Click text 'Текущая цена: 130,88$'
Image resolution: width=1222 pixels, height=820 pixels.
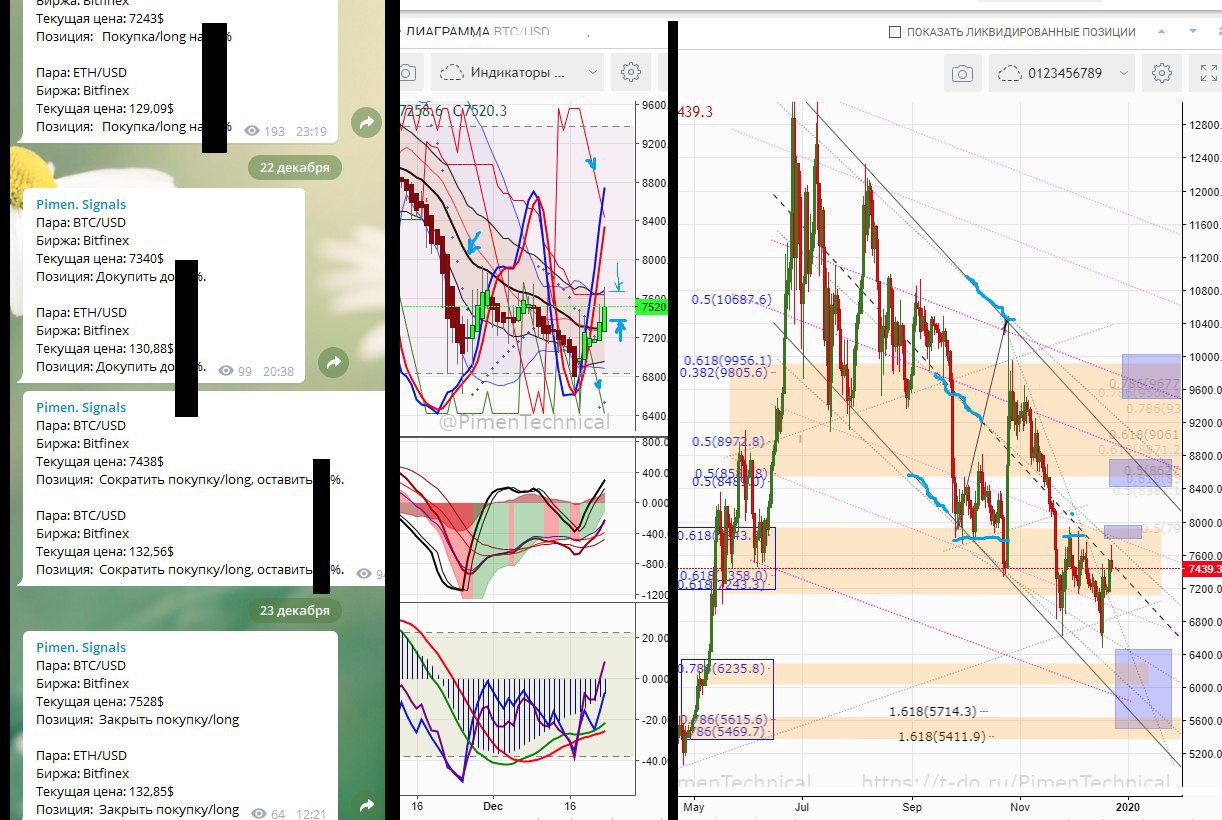click(105, 348)
